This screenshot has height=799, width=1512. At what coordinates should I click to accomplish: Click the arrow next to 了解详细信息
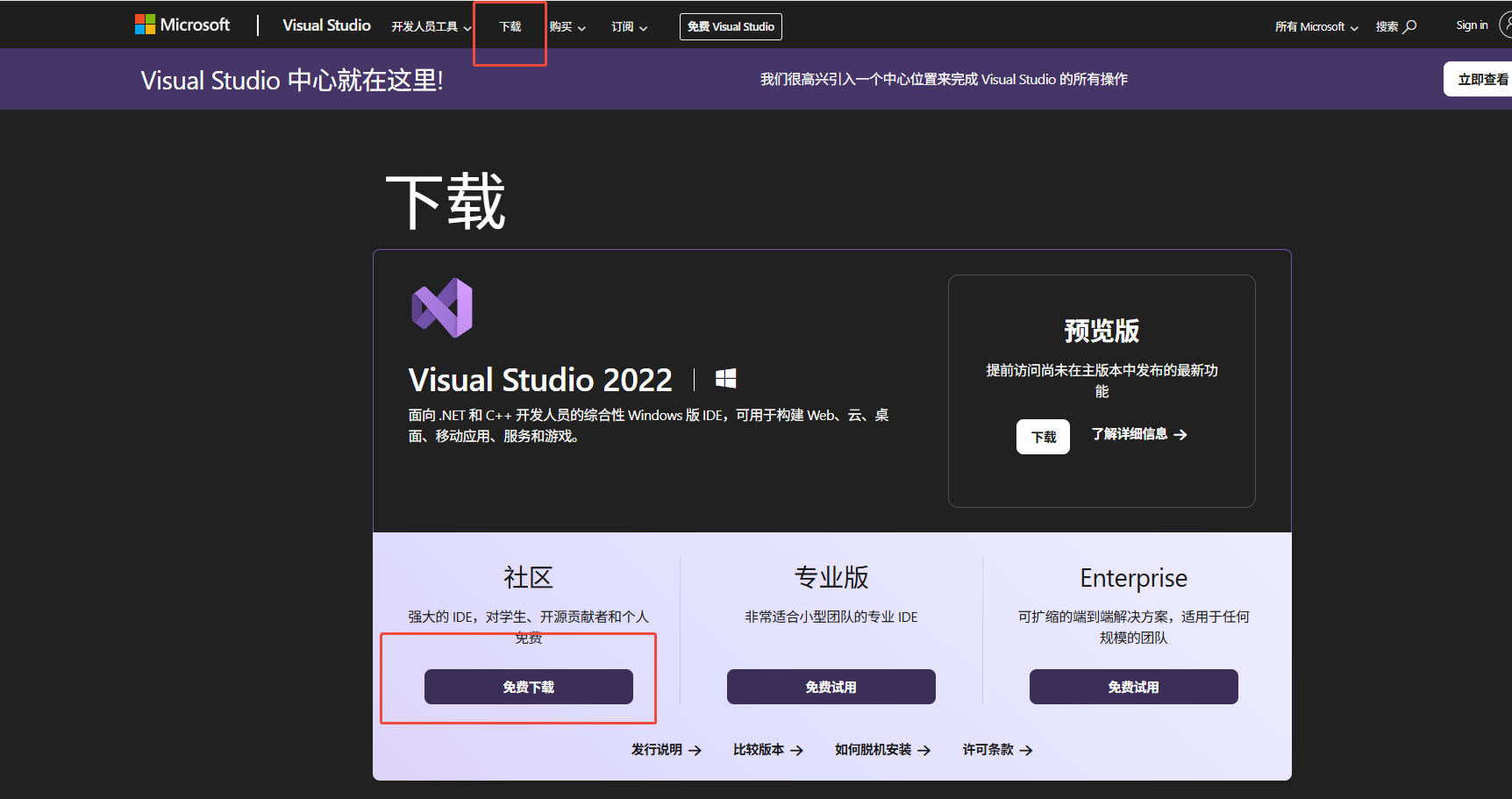click(1180, 434)
